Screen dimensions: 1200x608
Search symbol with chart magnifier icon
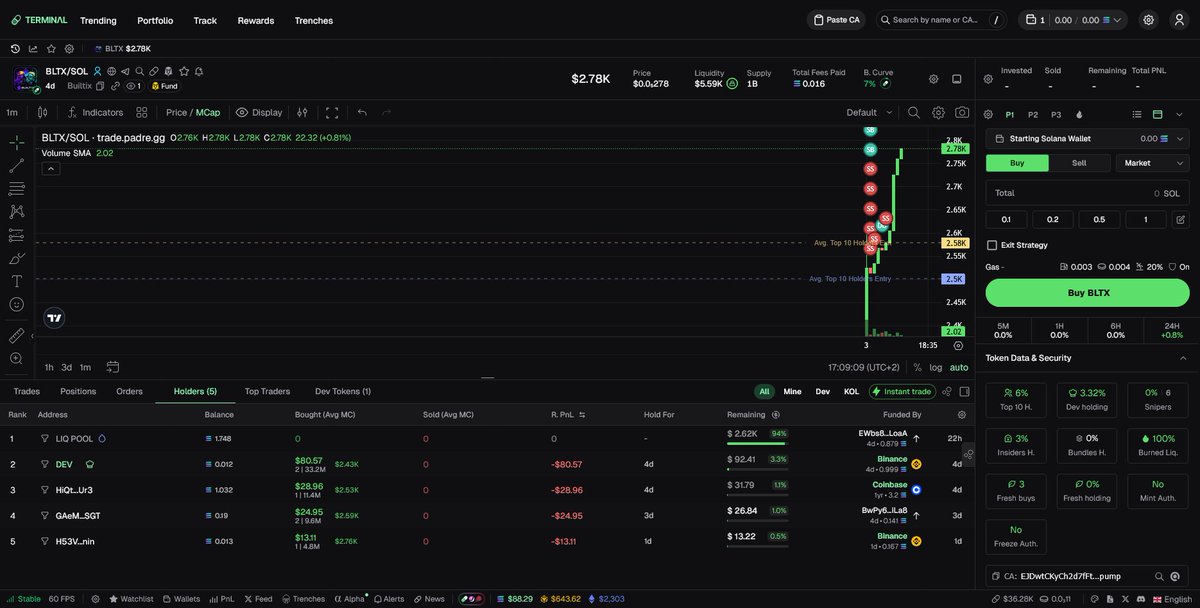pos(914,112)
